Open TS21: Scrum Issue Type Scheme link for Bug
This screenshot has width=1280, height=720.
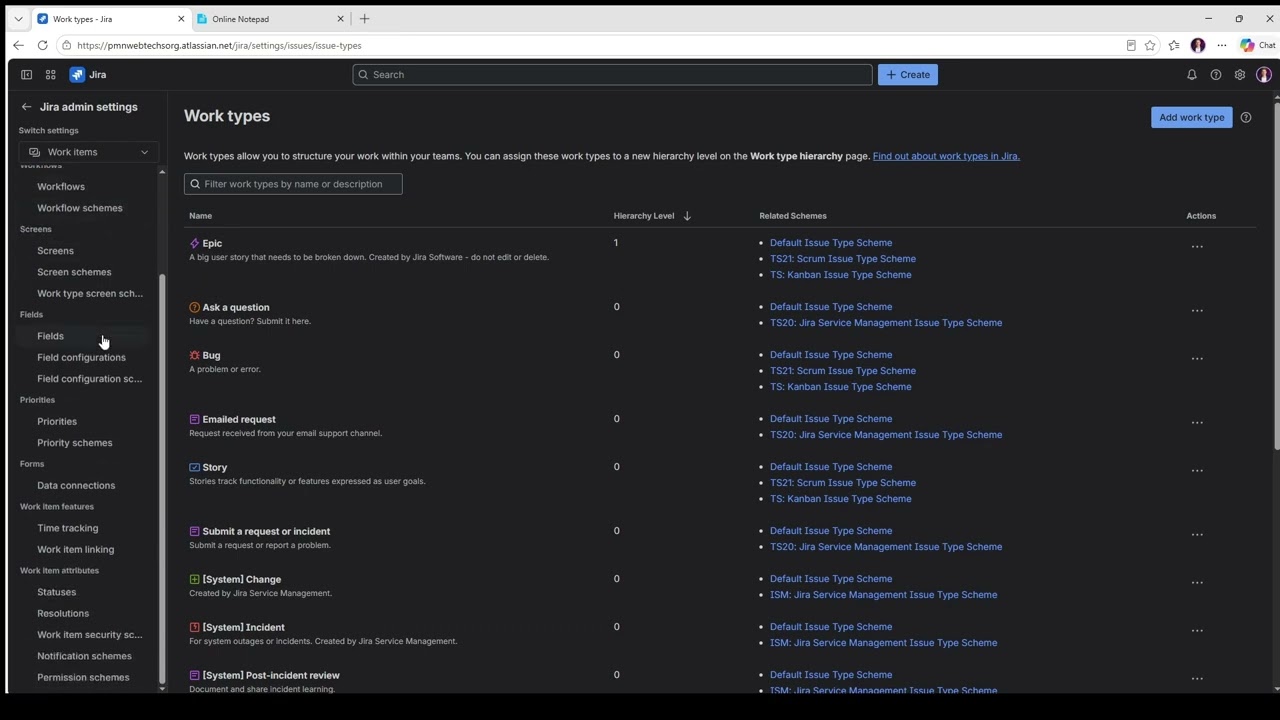pyautogui.click(x=843, y=371)
